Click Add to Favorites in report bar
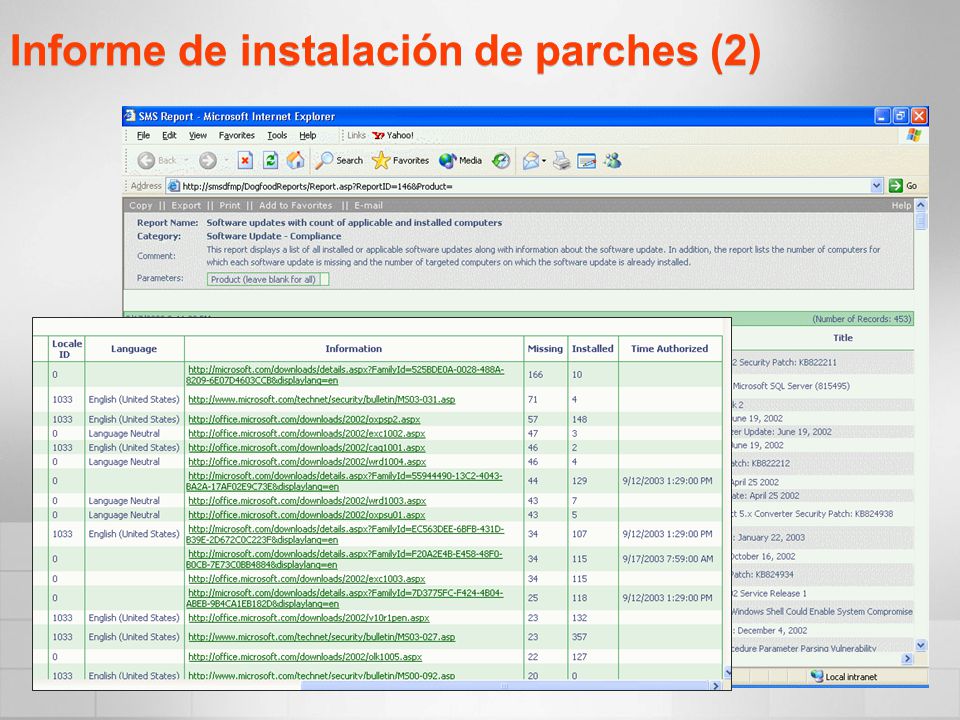960x720 pixels. coord(296,206)
